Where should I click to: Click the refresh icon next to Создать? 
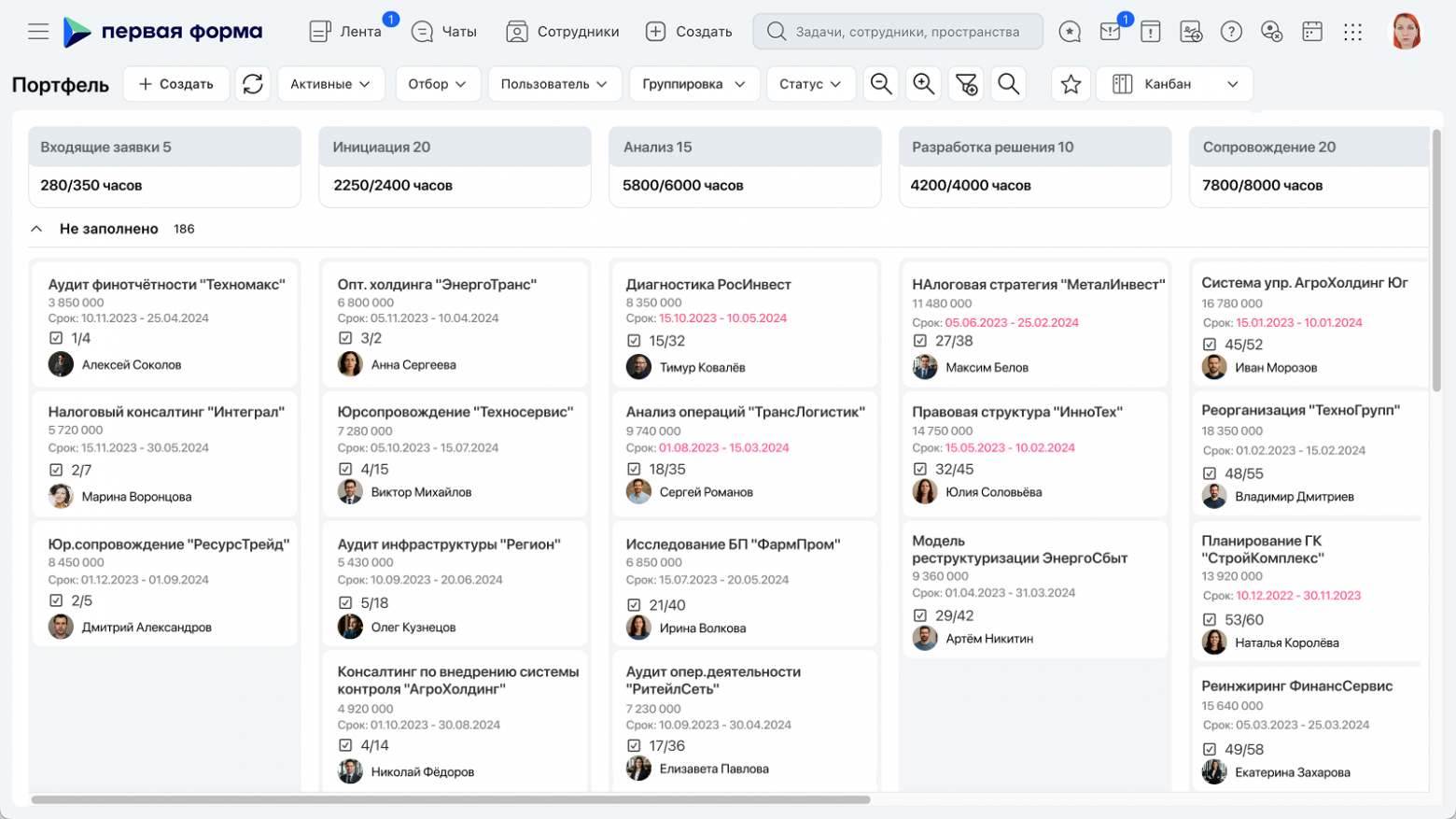tap(252, 84)
